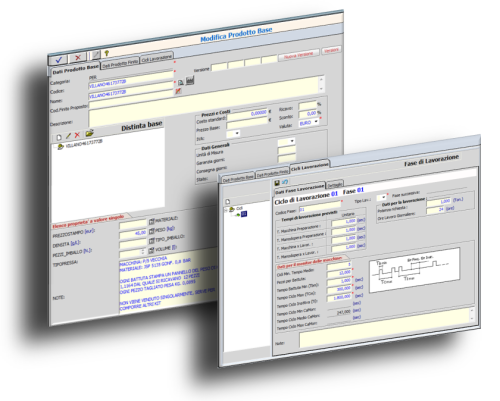Image resolution: width=500 pixels, height=401 pixels.
Task: Select the VILLANO tree item in Distinta base
Action: pyautogui.click(x=83, y=144)
